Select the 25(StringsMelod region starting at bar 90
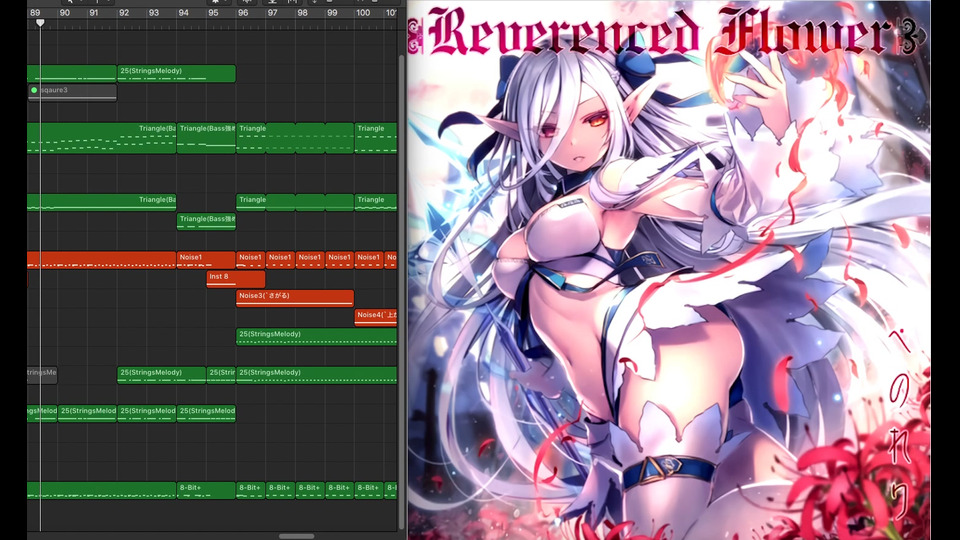 pyautogui.click(x=88, y=414)
